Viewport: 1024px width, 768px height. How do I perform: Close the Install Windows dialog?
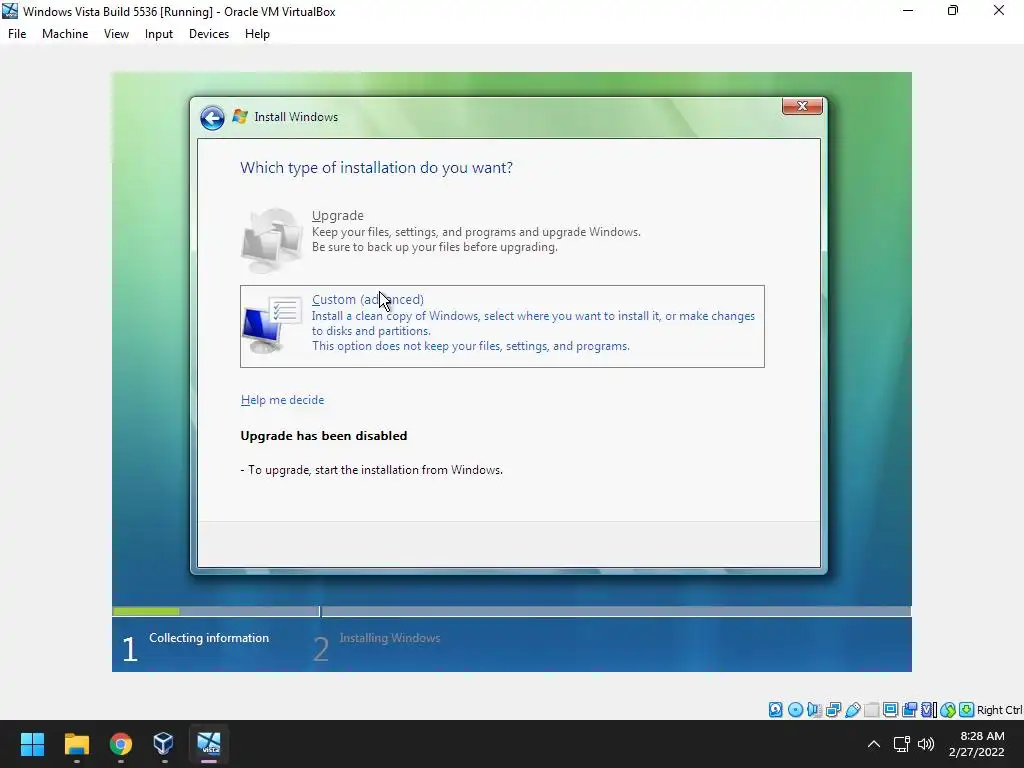coord(802,106)
